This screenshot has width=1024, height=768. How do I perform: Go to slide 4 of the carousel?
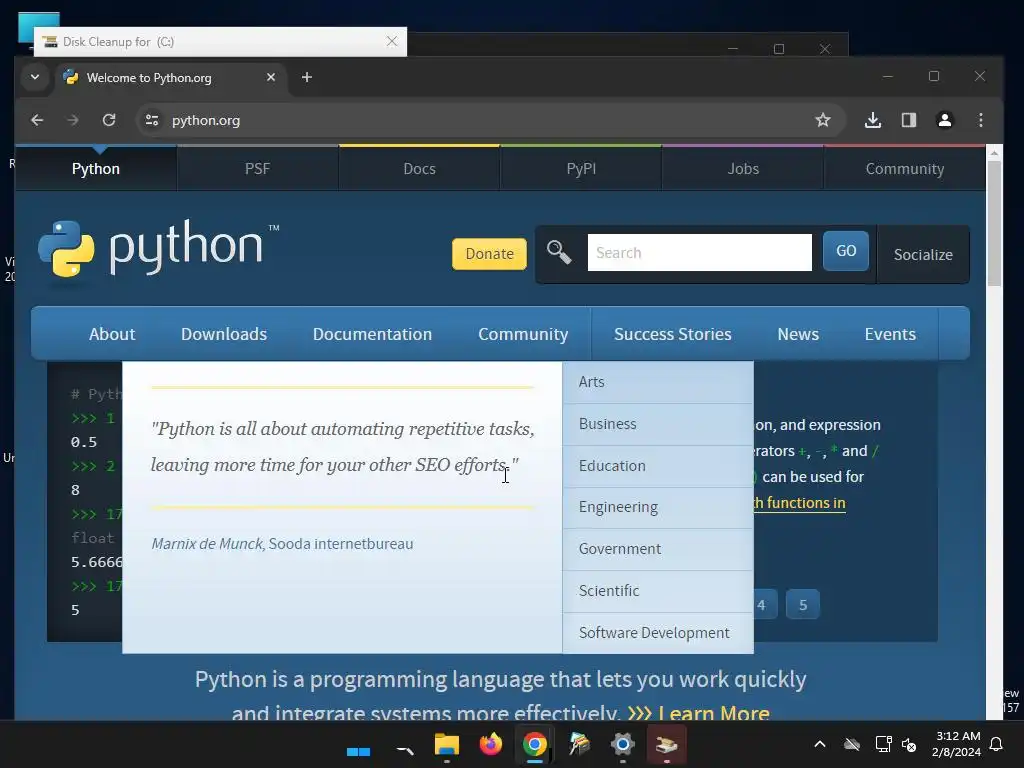(761, 605)
